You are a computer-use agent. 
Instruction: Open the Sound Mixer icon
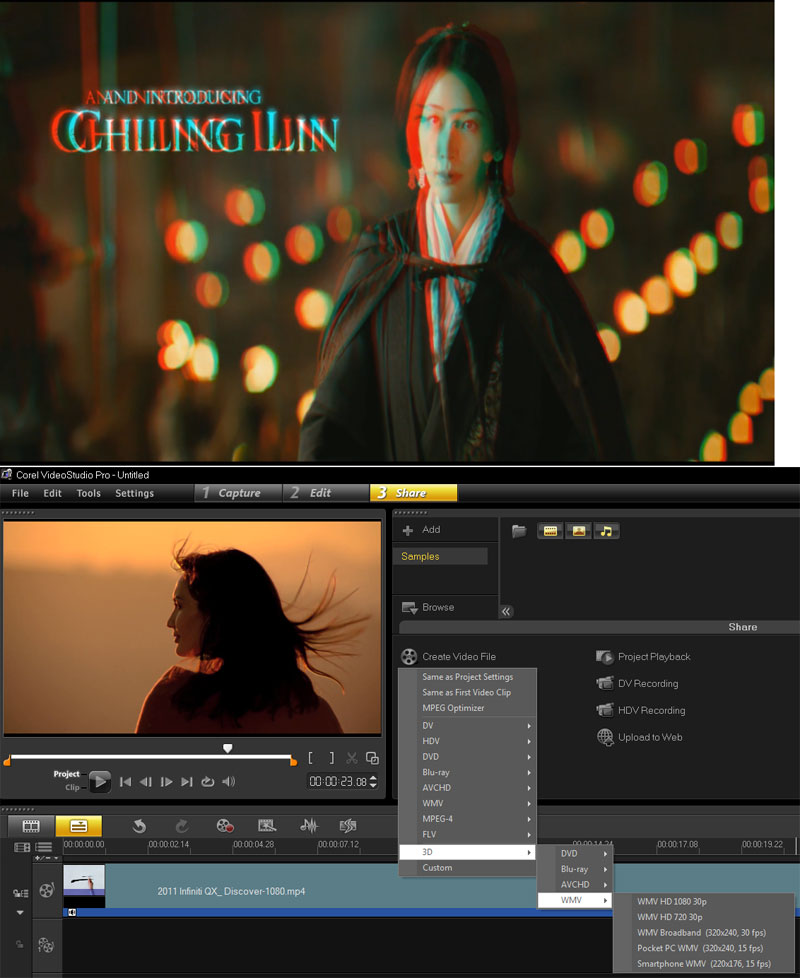coord(309,826)
